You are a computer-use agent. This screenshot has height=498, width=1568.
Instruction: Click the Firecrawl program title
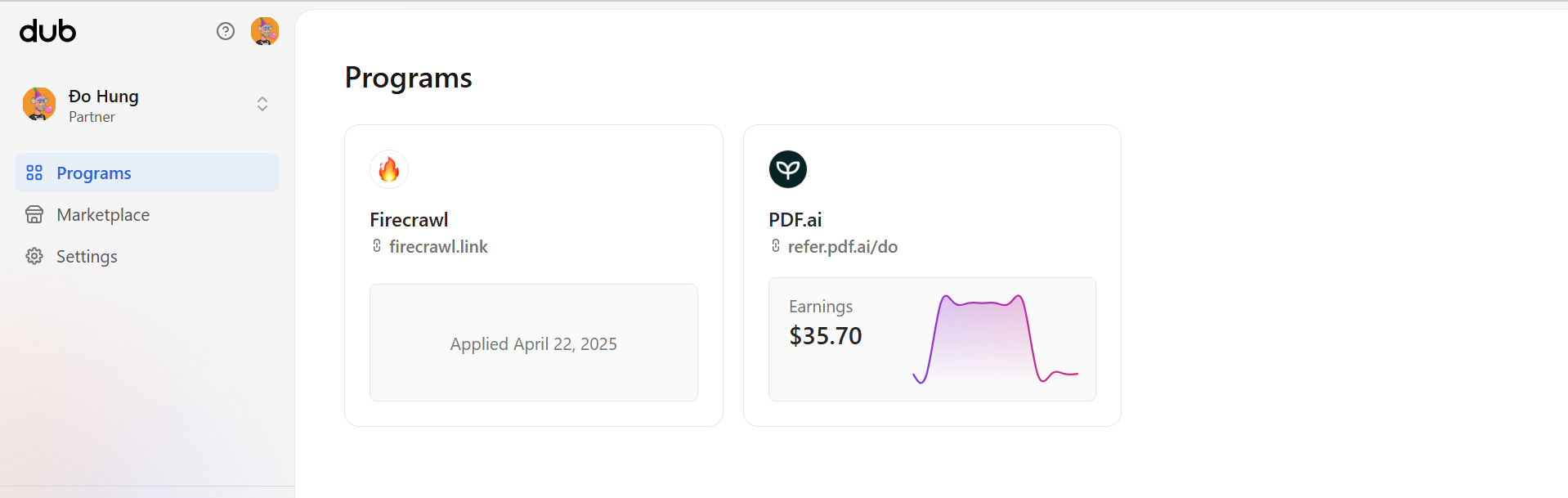409,219
